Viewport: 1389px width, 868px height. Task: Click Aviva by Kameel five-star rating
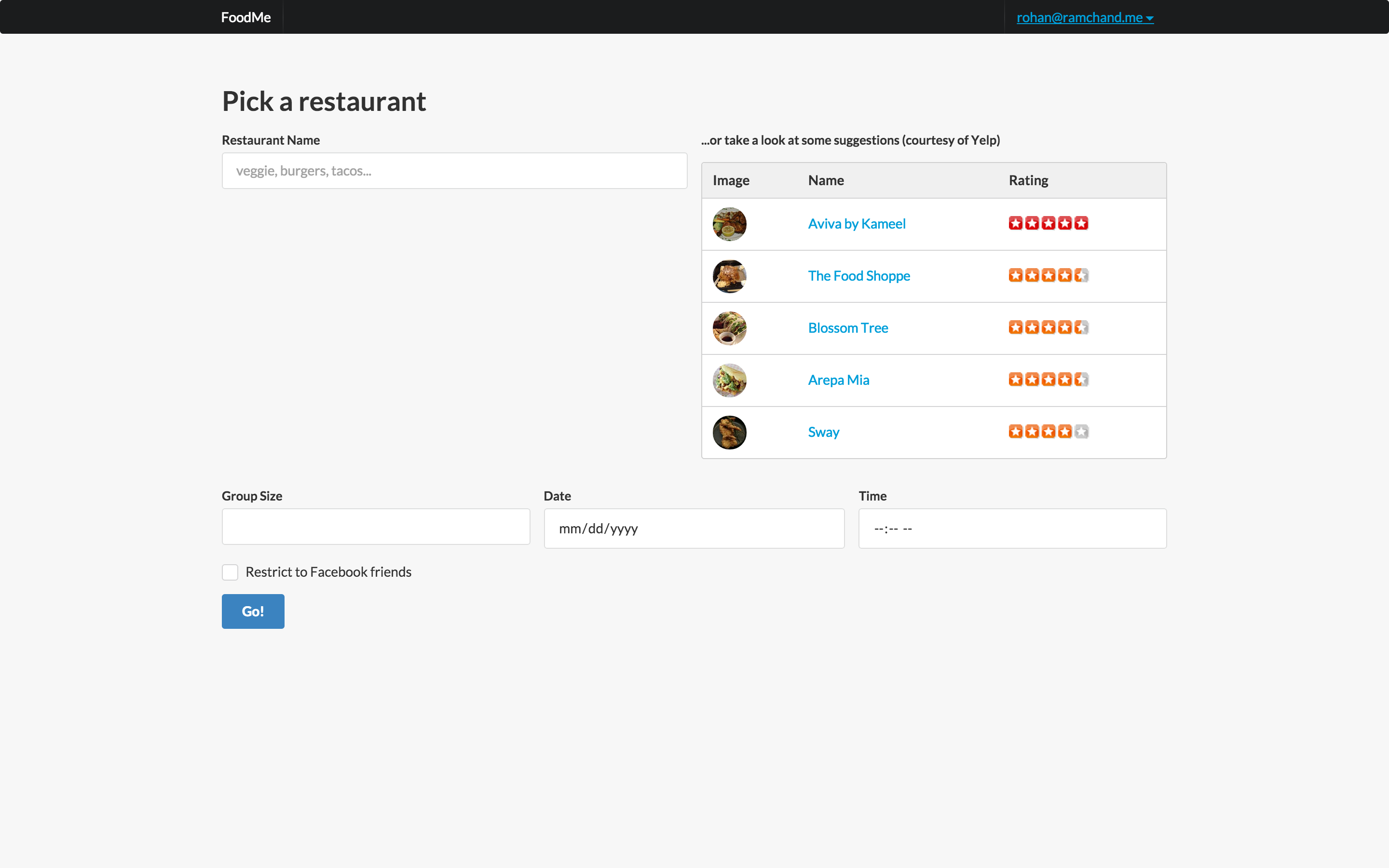point(1048,223)
